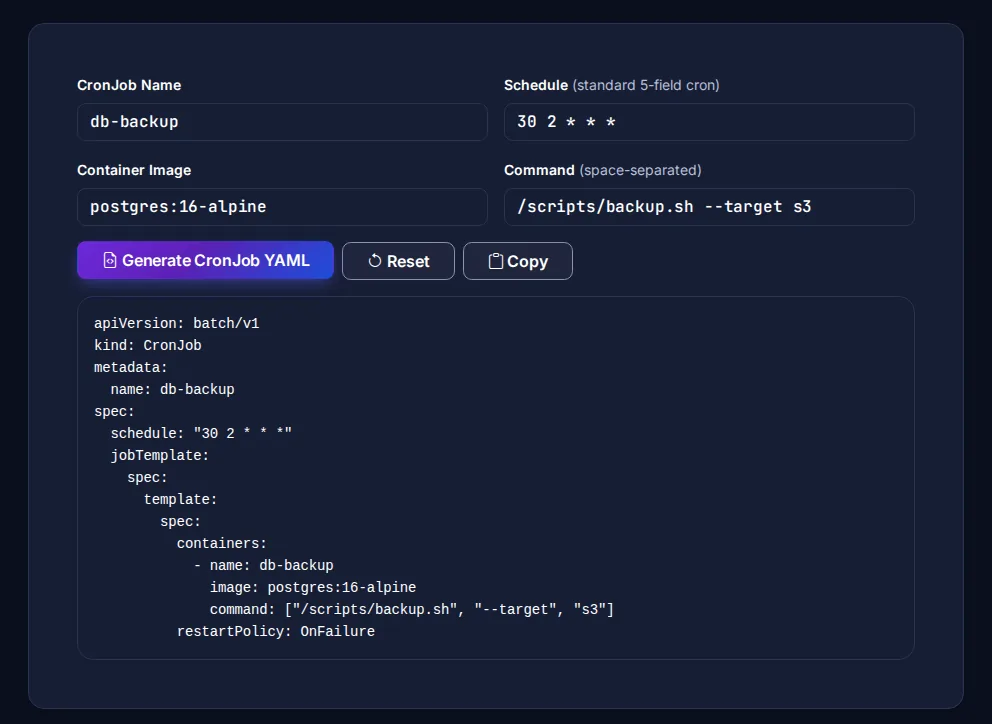
Task: Reset the form fields
Action: (398, 261)
